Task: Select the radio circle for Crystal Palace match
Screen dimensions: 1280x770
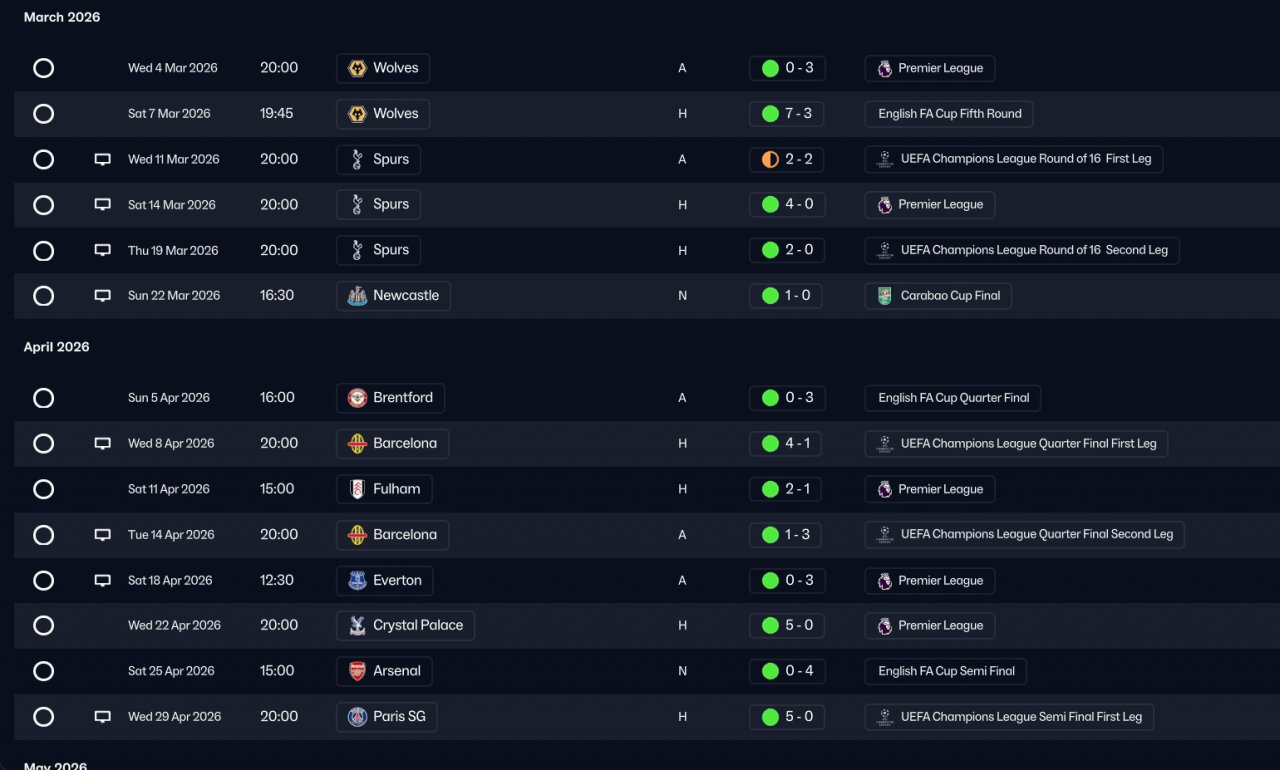Action: tap(43, 626)
